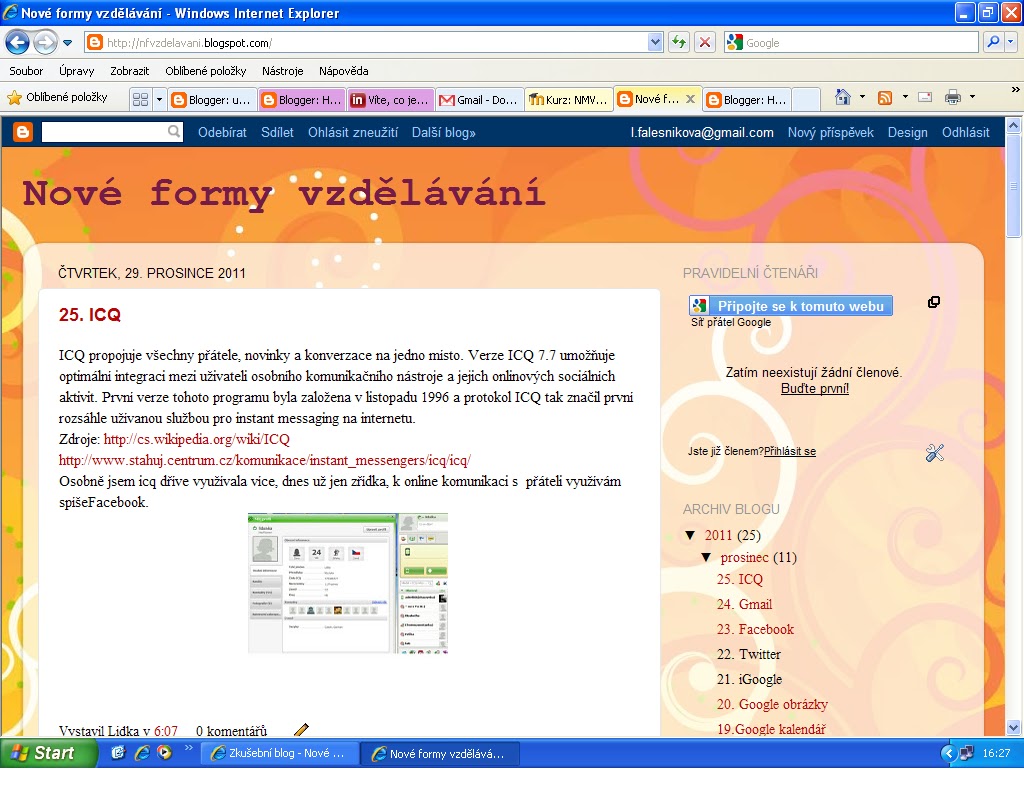Open the Quick Tabs grid icon

(x=140, y=99)
